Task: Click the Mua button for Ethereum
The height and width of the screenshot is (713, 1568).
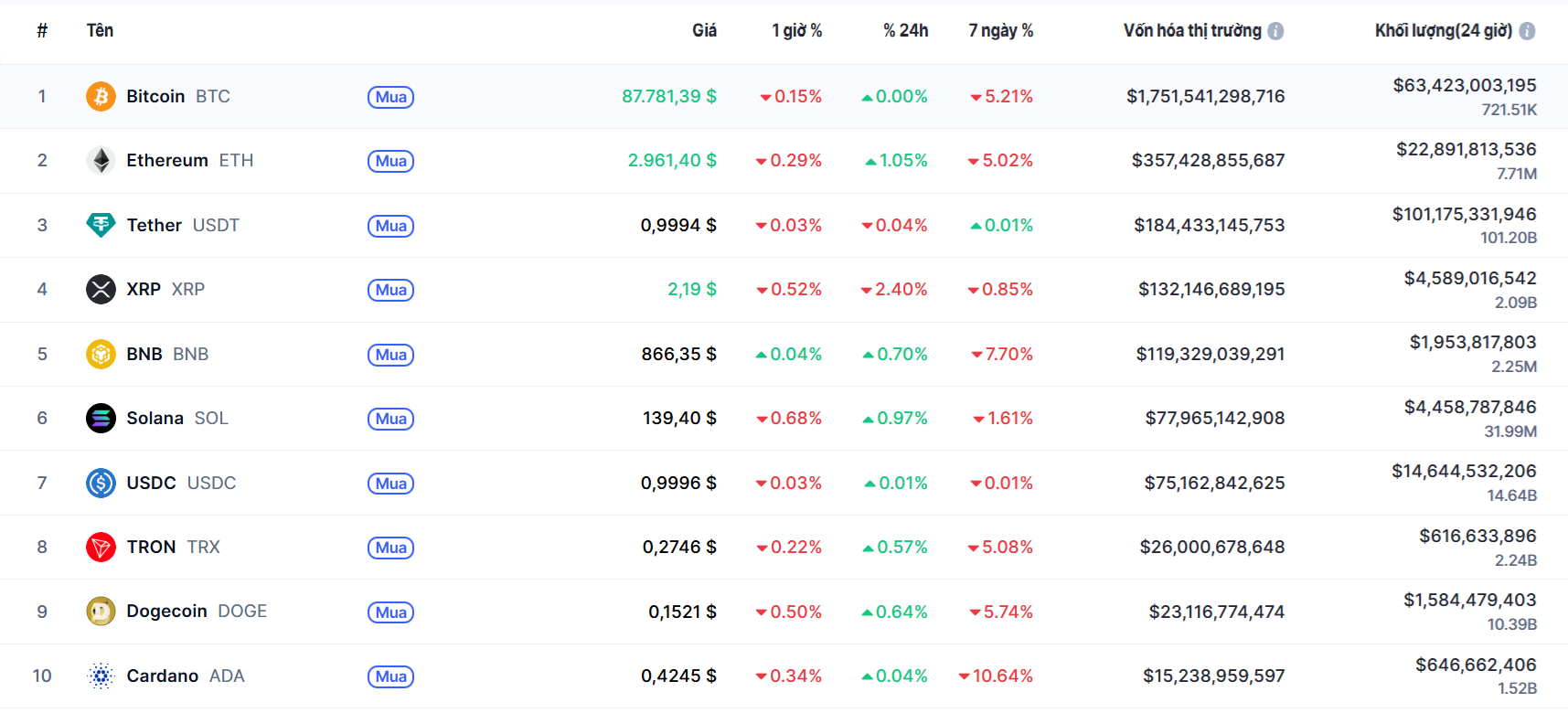Action: click(391, 161)
